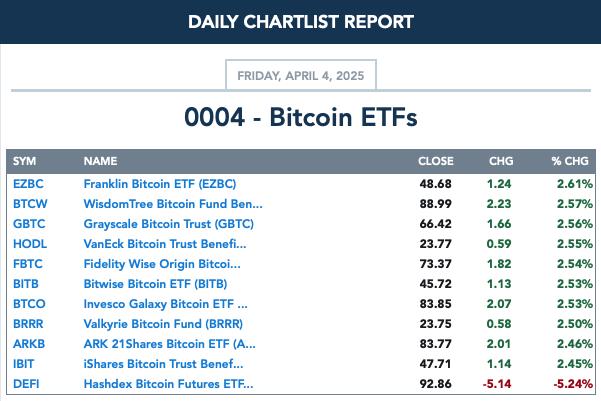Click the ARKB symbol link
The width and height of the screenshot is (601, 401).
29,344
